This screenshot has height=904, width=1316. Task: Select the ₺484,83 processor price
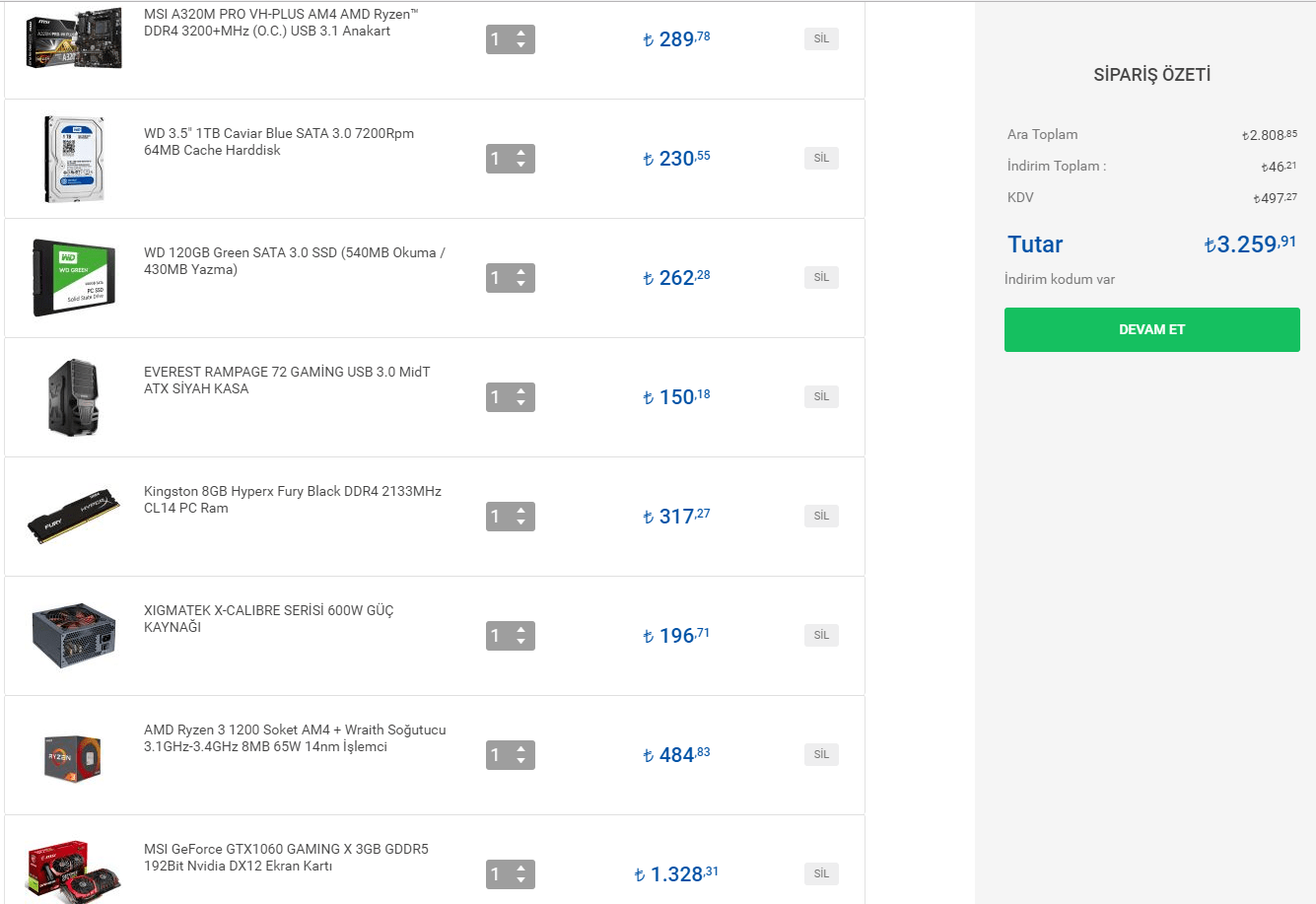point(676,755)
